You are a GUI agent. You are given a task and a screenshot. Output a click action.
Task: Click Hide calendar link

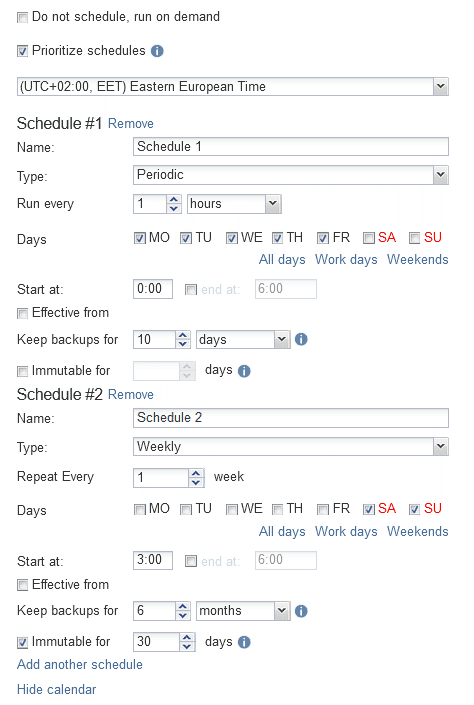57,690
